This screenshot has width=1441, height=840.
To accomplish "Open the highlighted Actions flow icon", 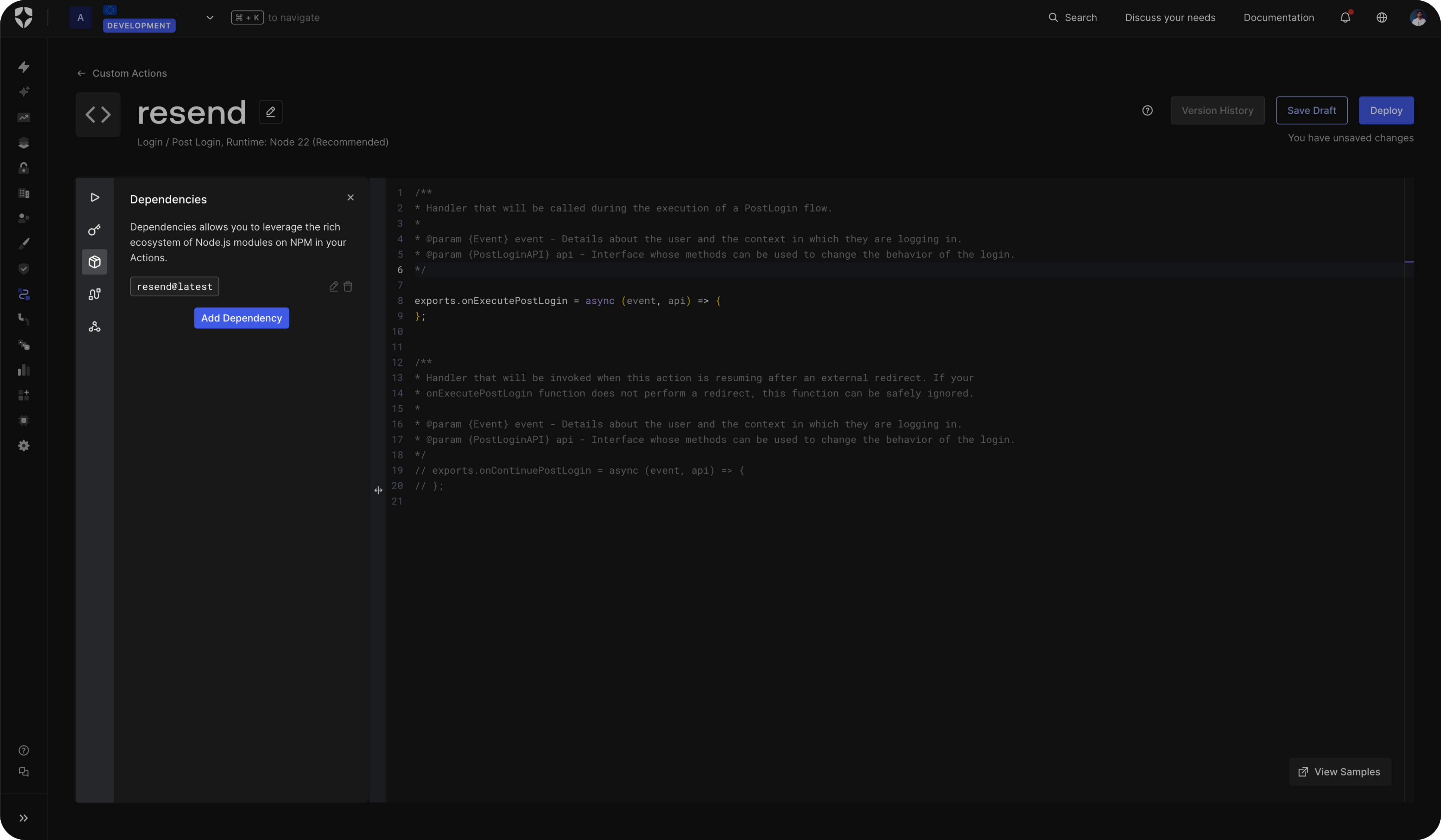I will 23,294.
